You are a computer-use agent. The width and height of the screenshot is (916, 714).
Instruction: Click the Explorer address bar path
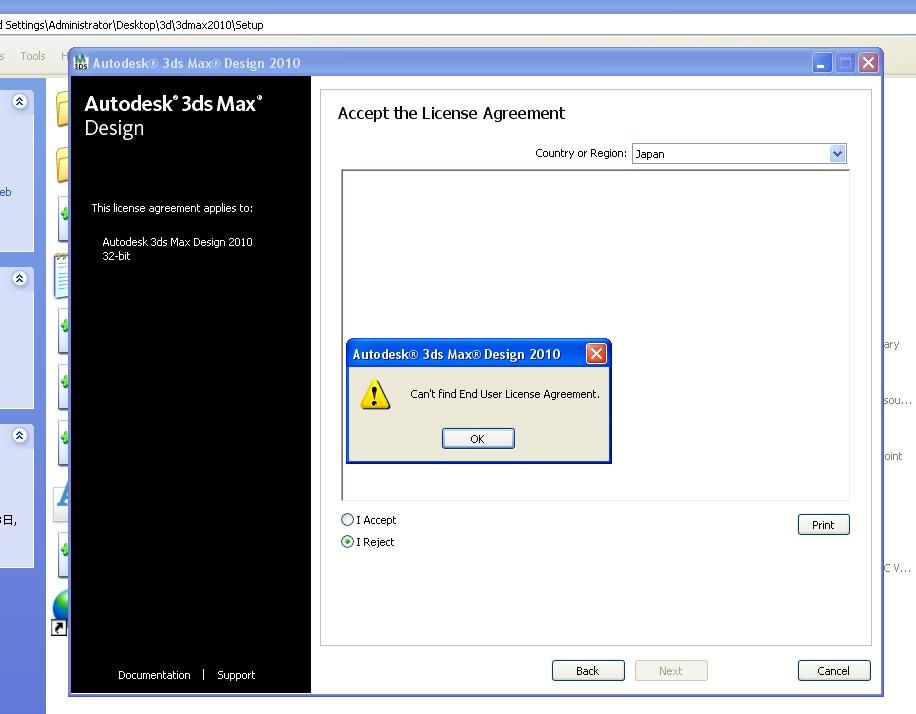[x=132, y=25]
